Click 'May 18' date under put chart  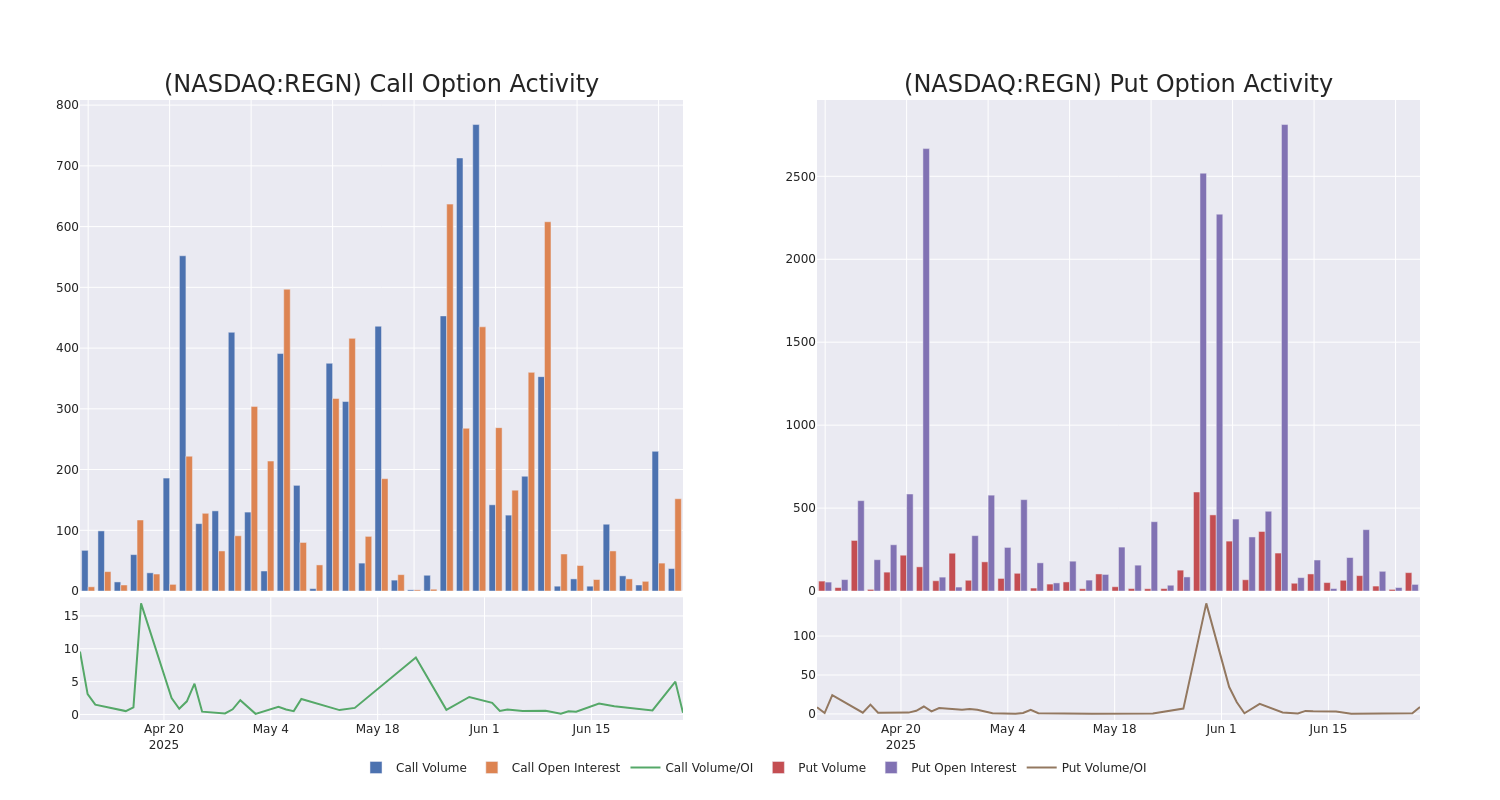1115,729
